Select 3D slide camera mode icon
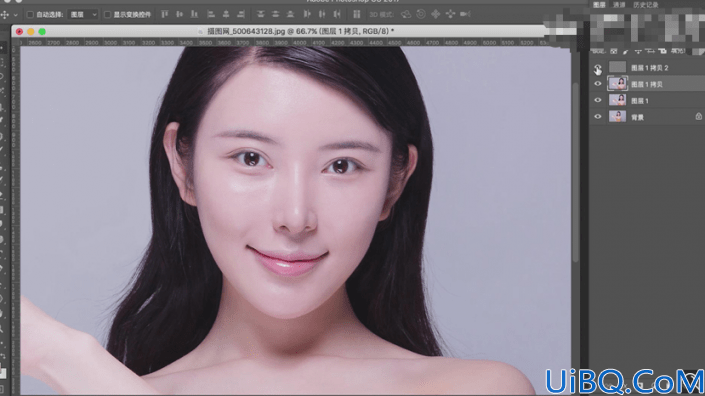Image resolution: width=705 pixels, height=396 pixels. [450, 14]
